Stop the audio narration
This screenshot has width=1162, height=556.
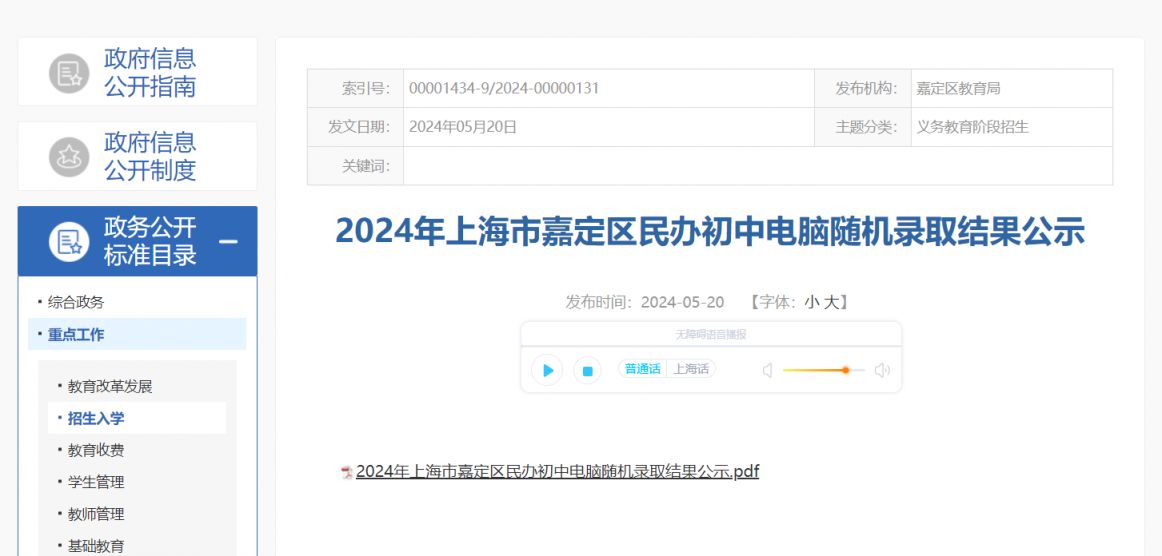coord(587,370)
